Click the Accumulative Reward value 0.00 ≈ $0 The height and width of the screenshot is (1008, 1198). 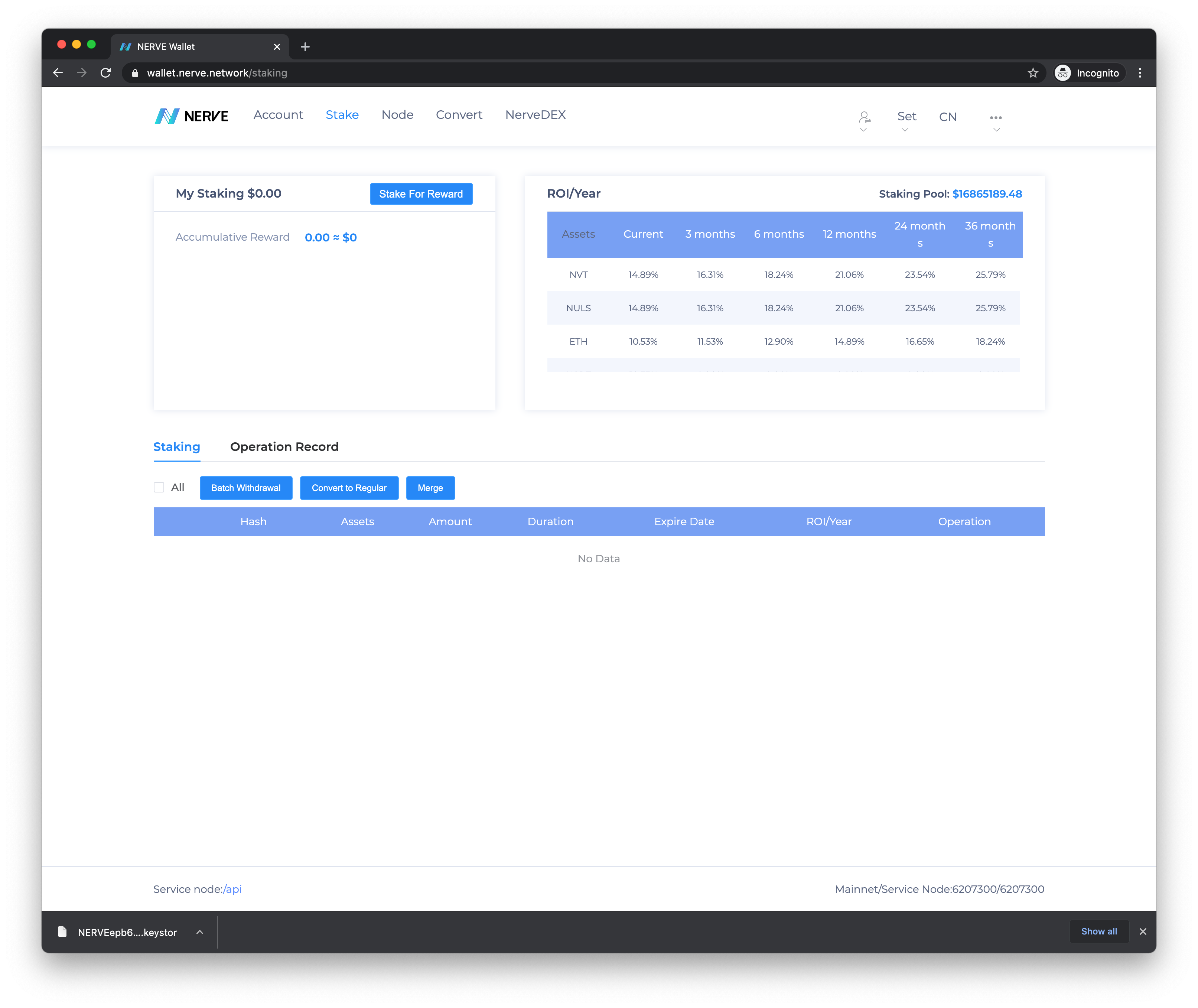[331, 237]
